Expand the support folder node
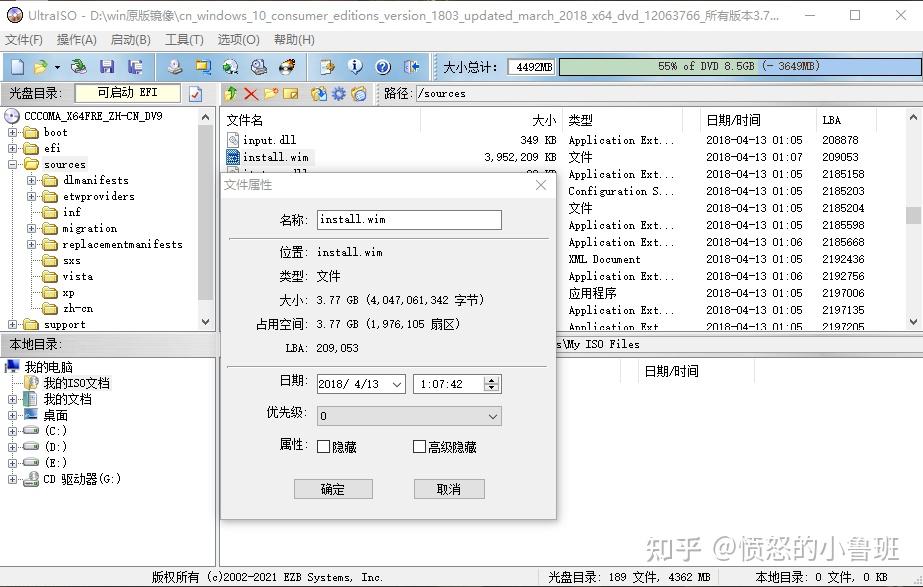 pyautogui.click(x=12, y=324)
